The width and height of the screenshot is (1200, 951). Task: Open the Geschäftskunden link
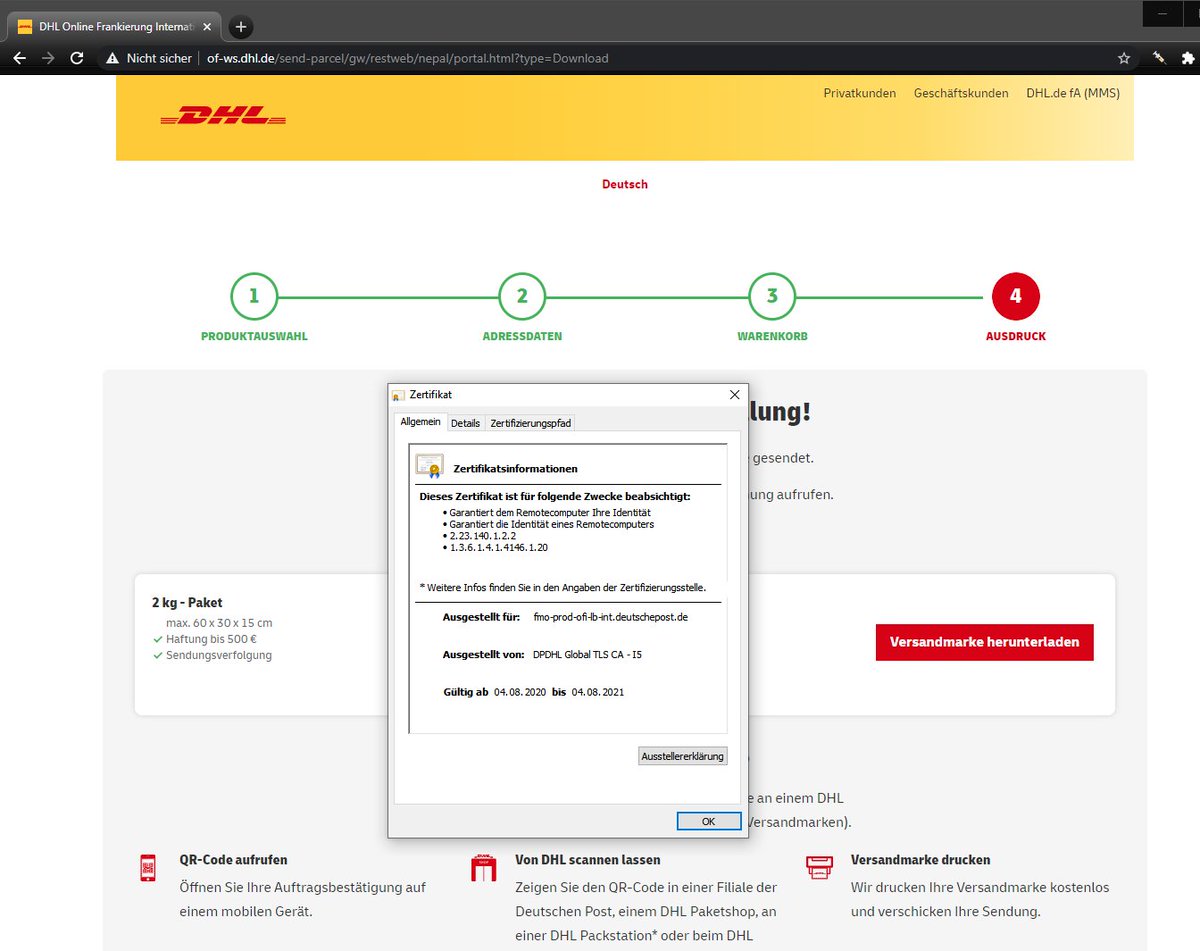click(961, 93)
